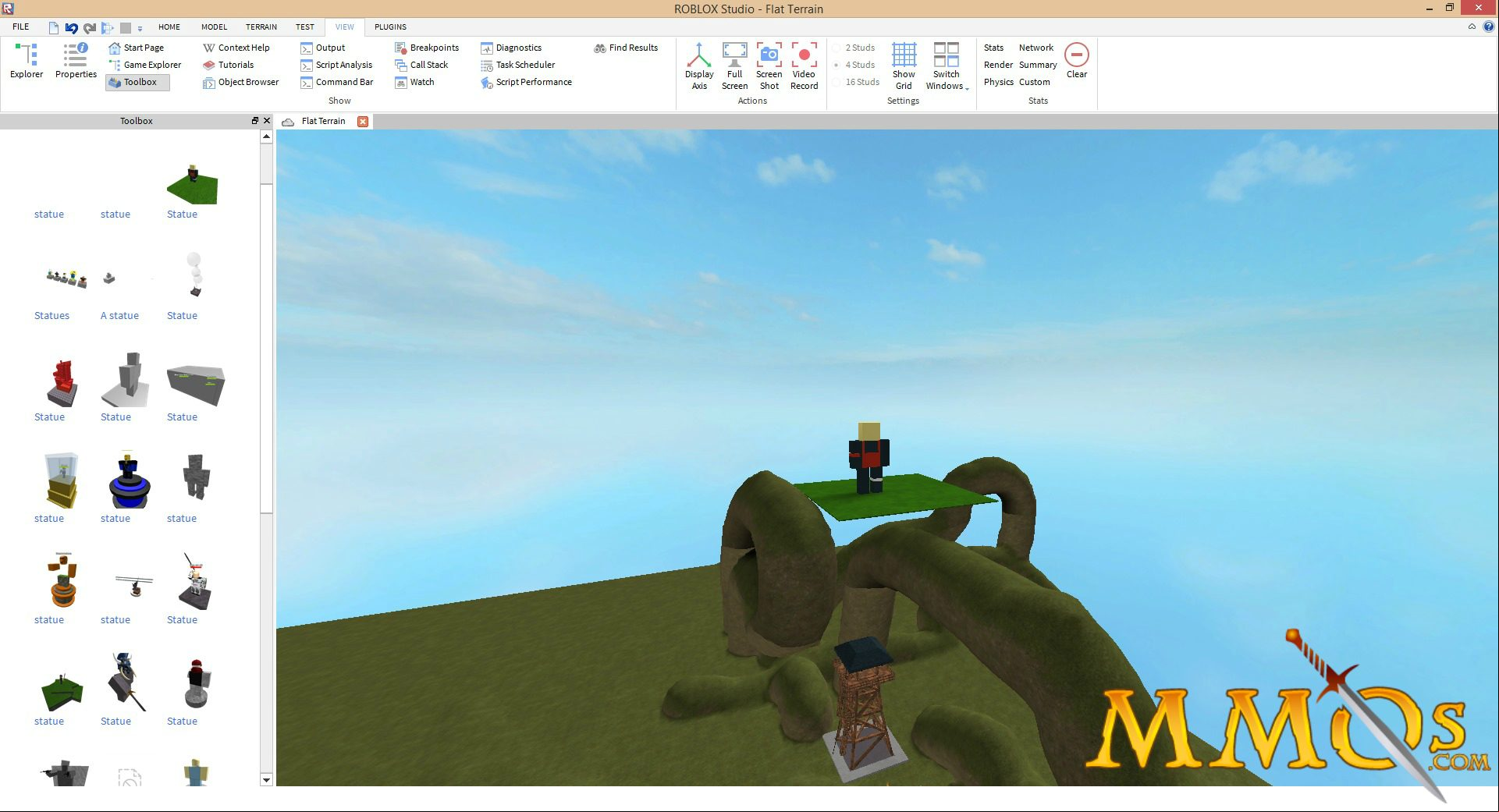This screenshot has height=812, width=1499.
Task: Open the Call Stack window
Action: pos(421,65)
